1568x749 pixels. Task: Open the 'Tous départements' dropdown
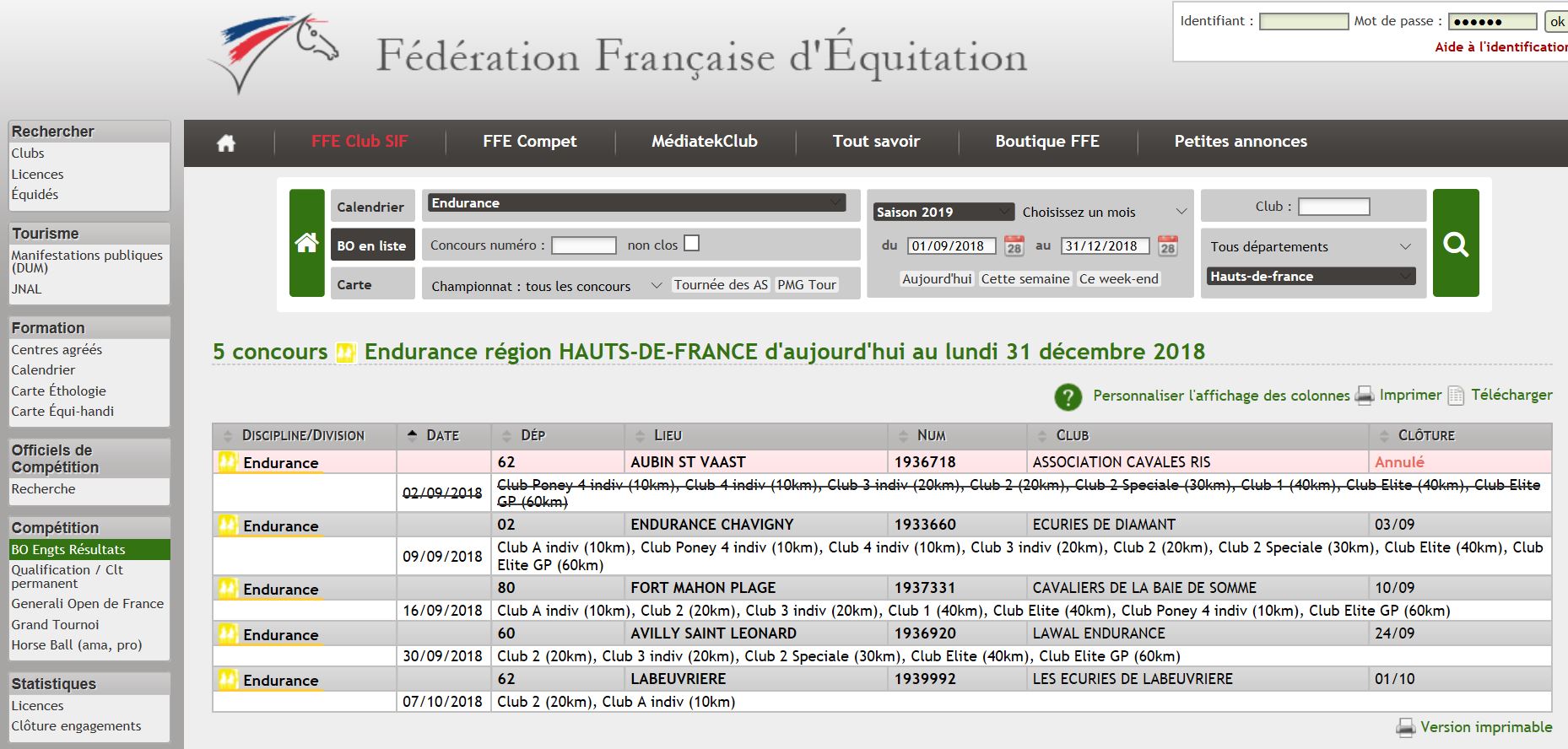(x=1311, y=246)
